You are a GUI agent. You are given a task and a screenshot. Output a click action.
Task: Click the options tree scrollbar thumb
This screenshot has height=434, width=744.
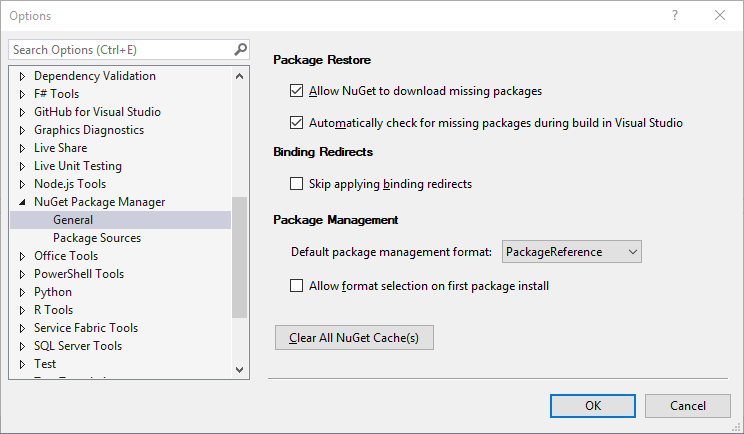click(x=240, y=257)
